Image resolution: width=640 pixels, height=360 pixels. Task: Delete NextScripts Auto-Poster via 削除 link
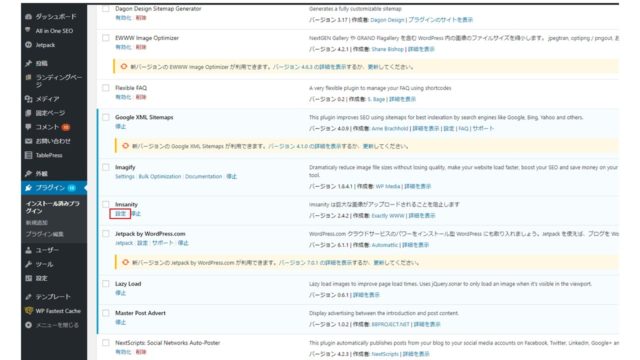coord(141,352)
